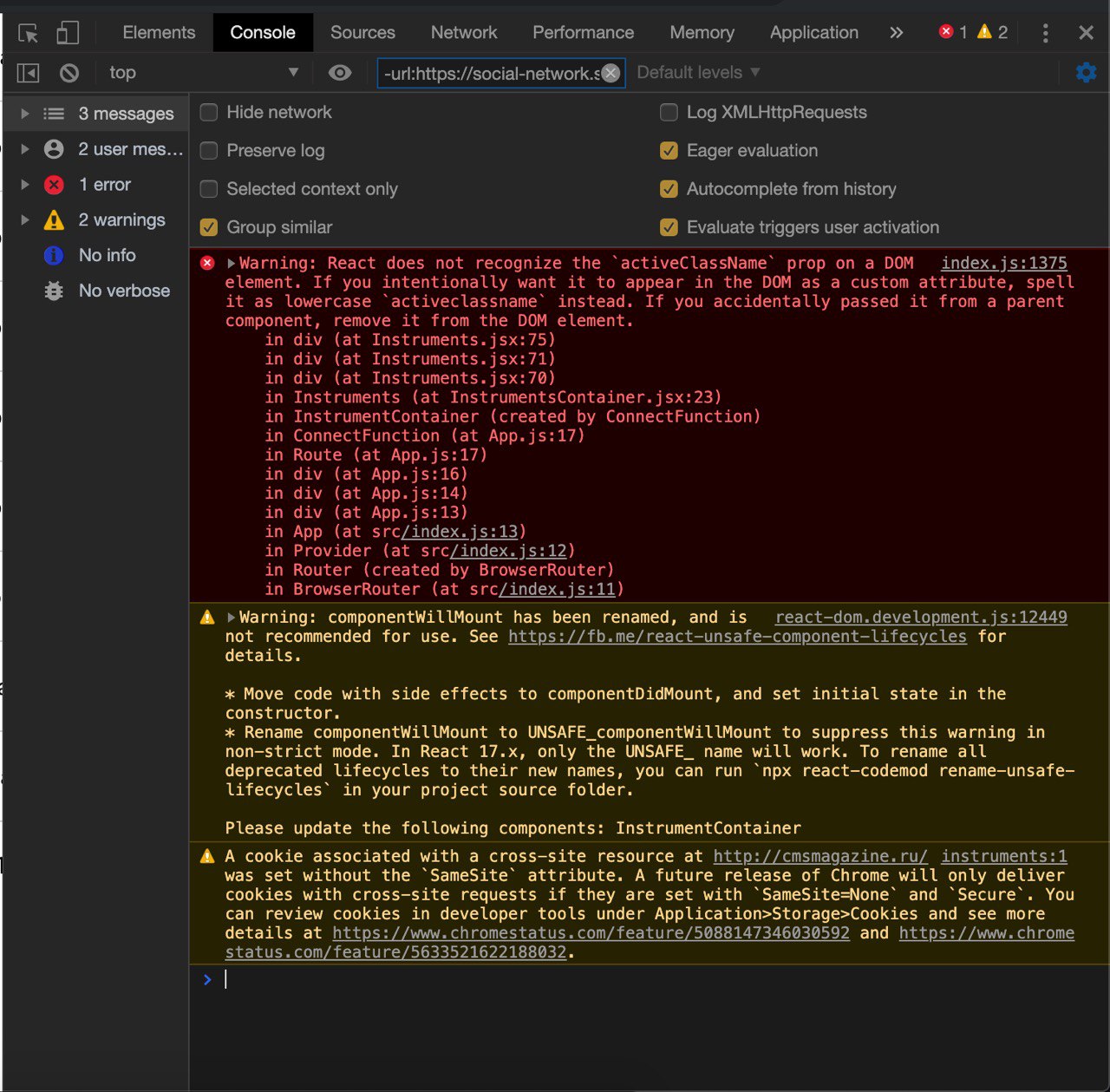Viewport: 1110px width, 1092px height.
Task: Clear the filter text with X icon
Action: (610, 73)
